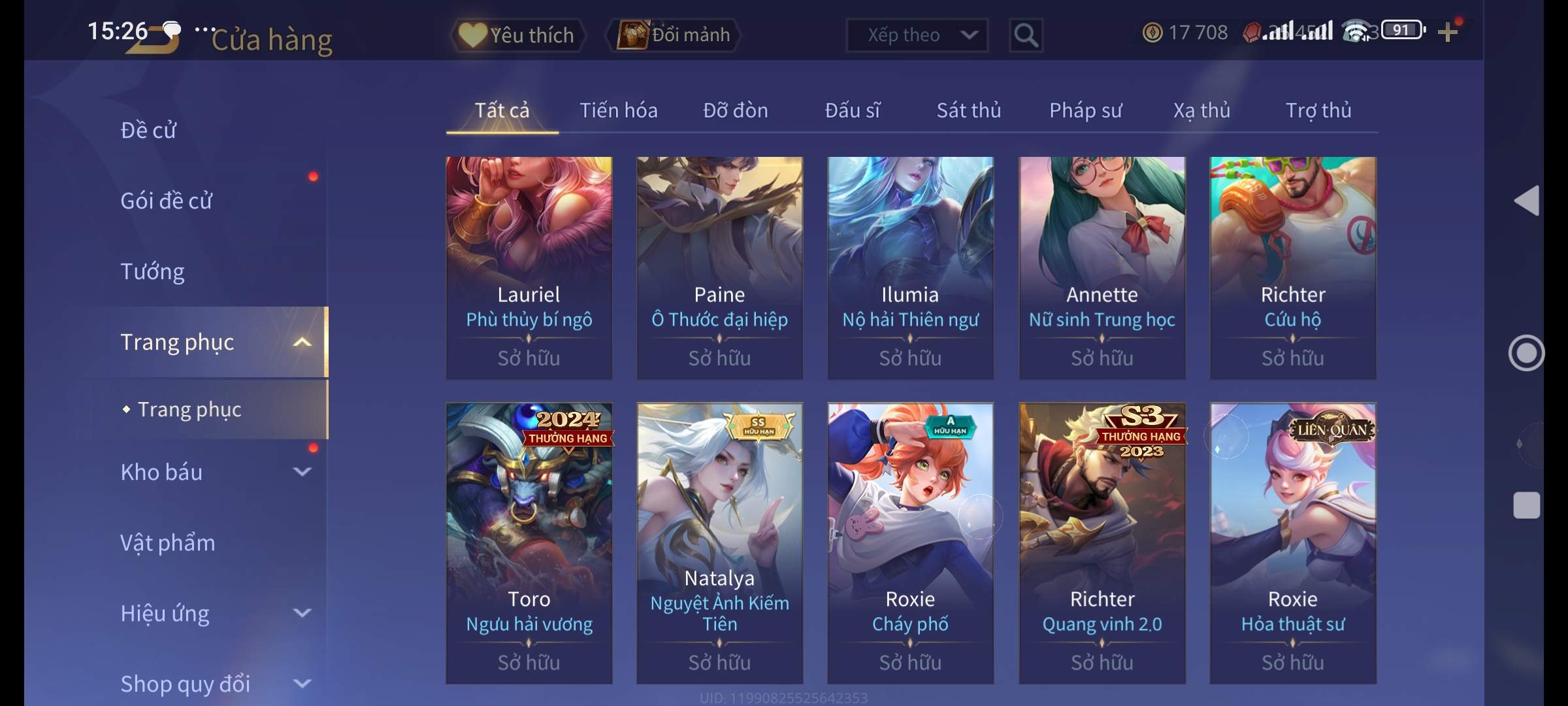1568x706 pixels.
Task: Tap the gold coin balance icon
Action: click(1152, 33)
